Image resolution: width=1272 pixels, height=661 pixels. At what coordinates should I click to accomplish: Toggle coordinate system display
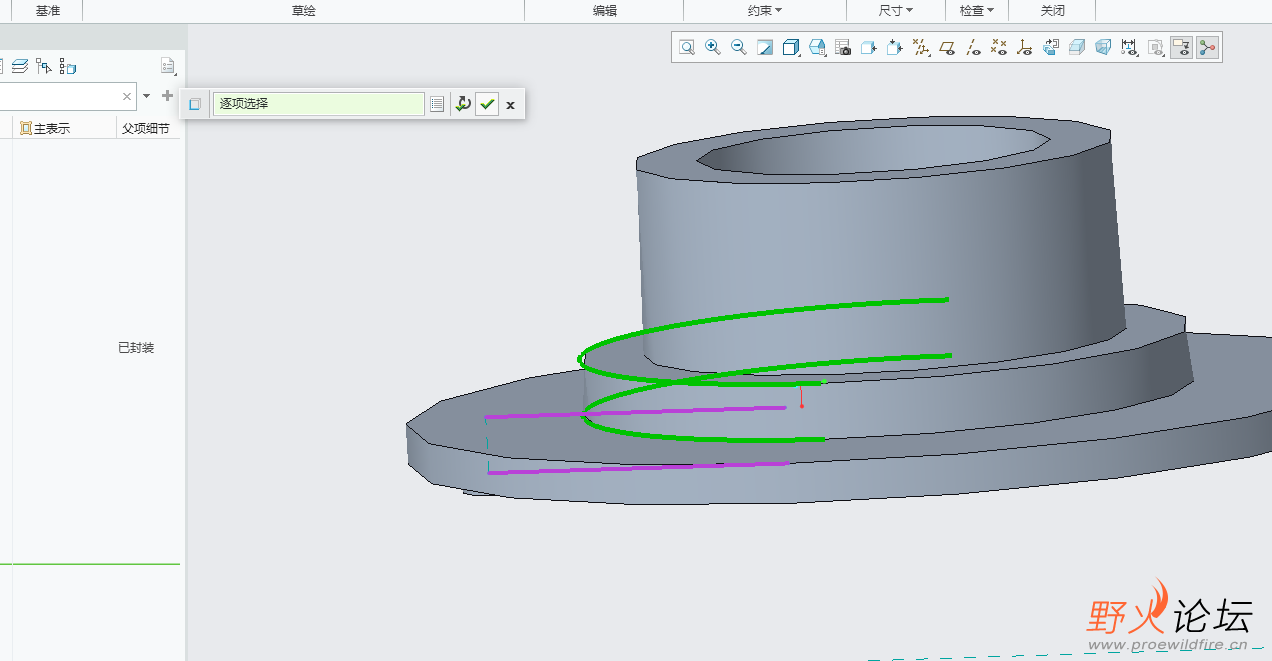(x=1025, y=47)
